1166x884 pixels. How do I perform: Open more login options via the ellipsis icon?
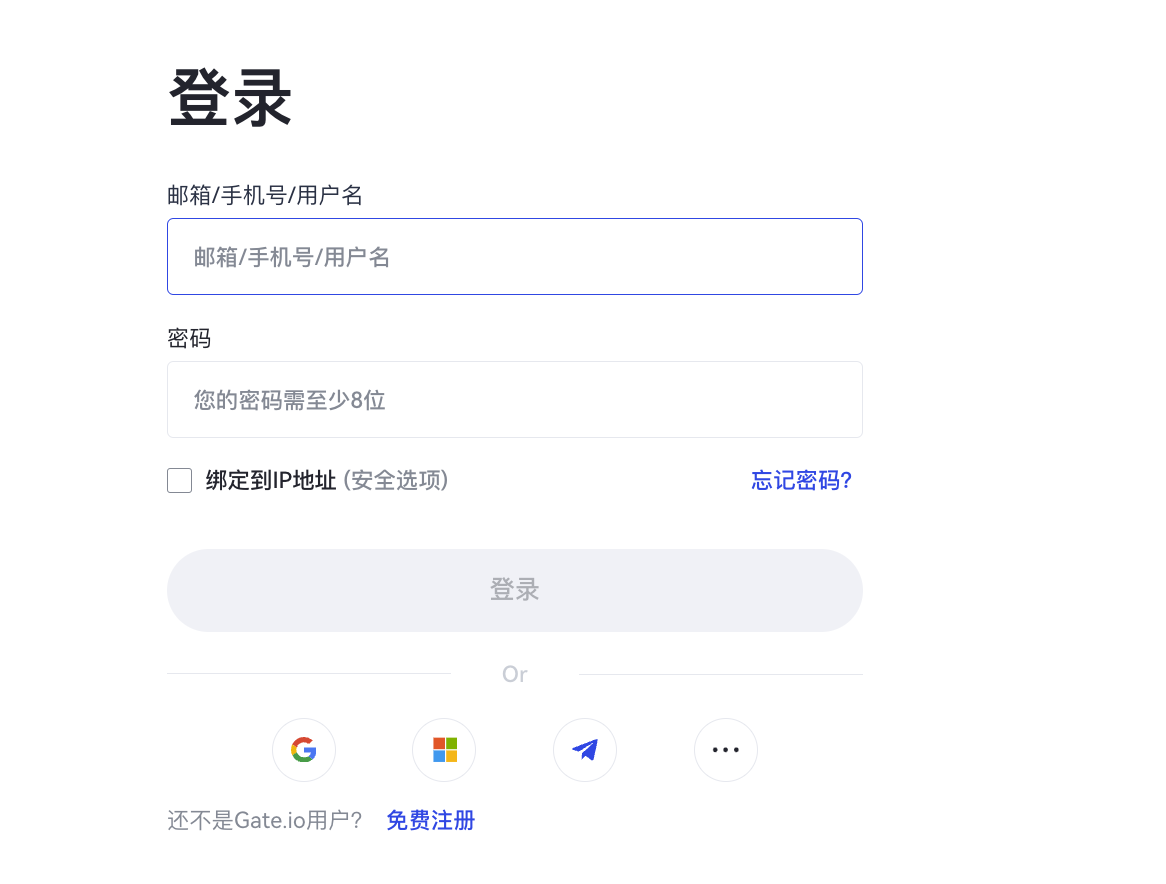[x=725, y=750]
